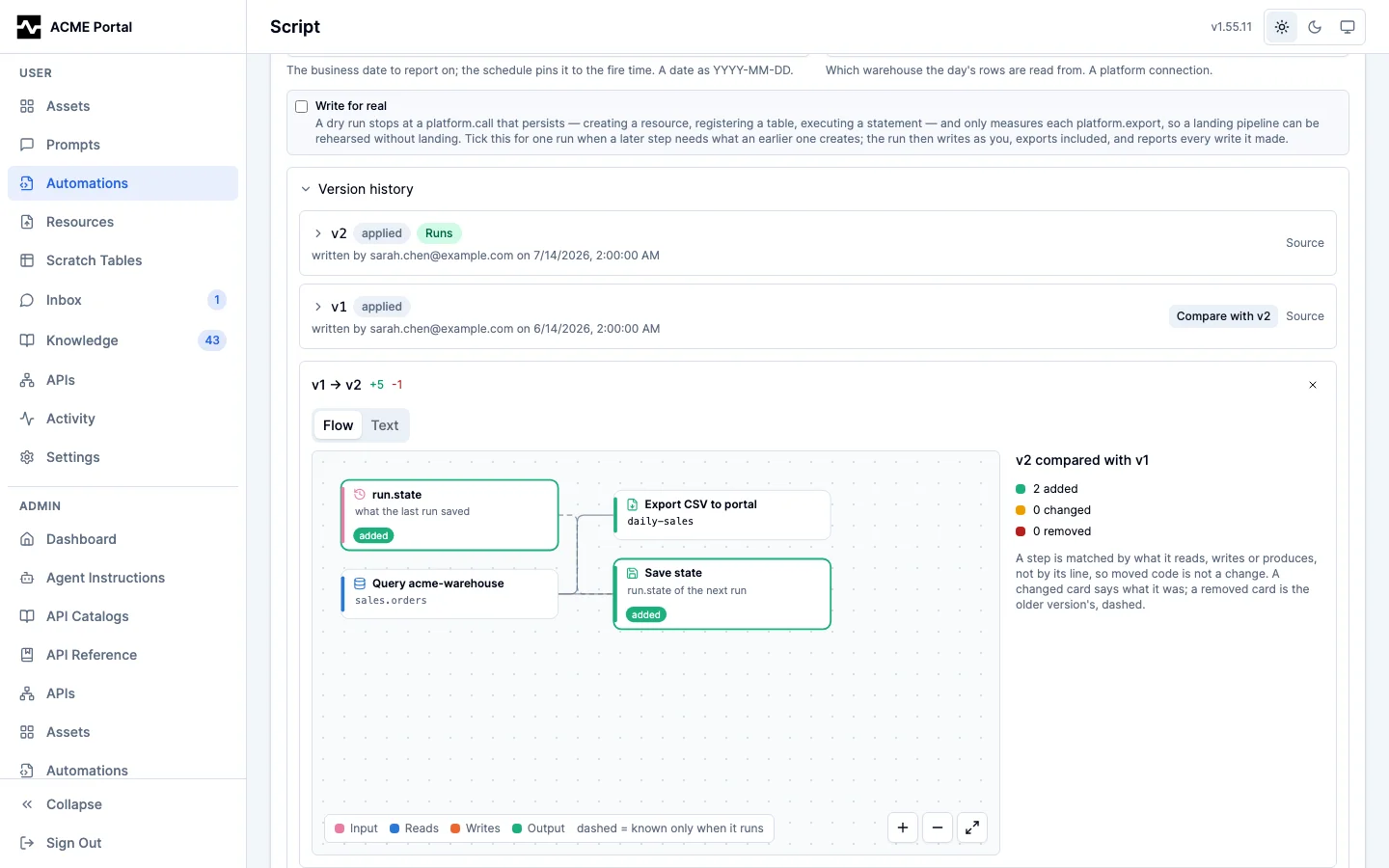
Task: Switch to the Text diff tab
Action: coord(385,425)
